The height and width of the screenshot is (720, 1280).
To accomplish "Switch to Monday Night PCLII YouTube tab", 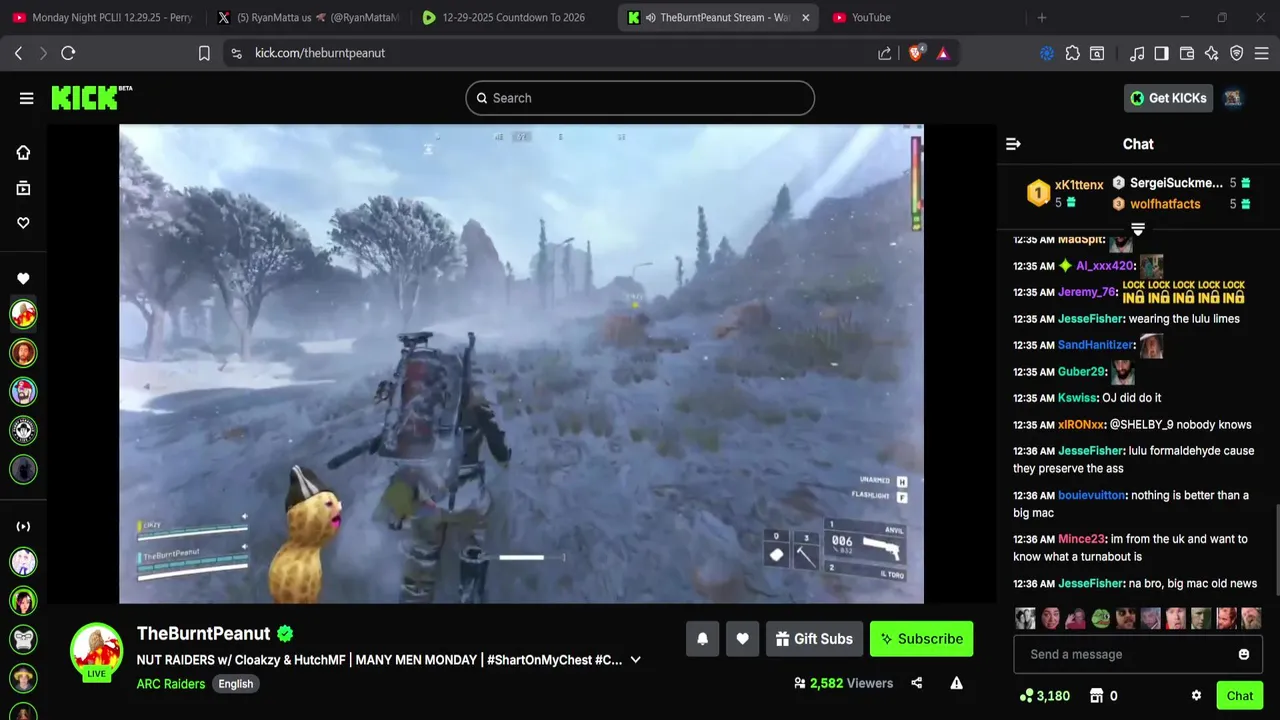I will point(102,17).
